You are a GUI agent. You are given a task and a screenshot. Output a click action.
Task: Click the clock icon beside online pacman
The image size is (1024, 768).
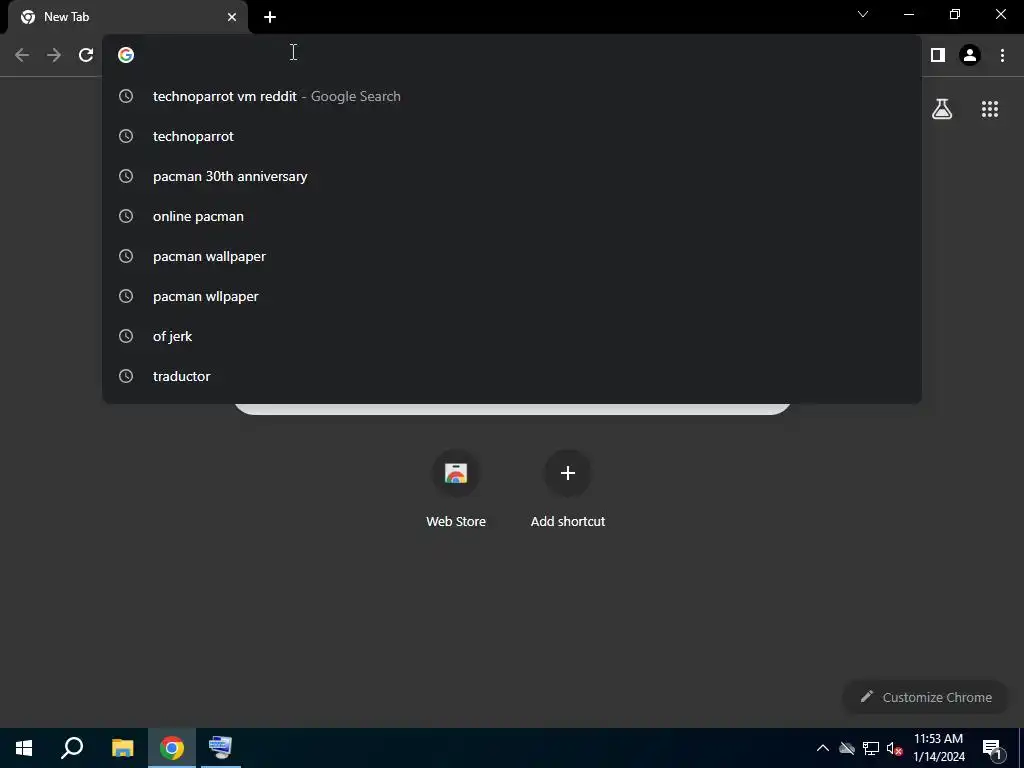pos(126,216)
